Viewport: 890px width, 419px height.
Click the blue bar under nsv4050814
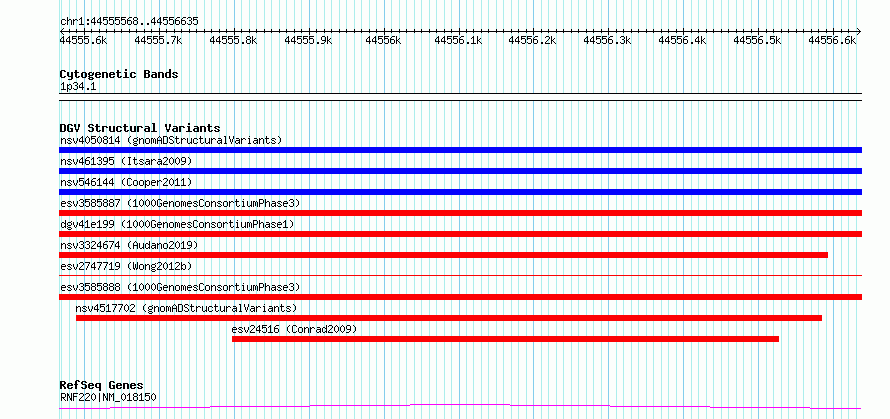(460, 150)
